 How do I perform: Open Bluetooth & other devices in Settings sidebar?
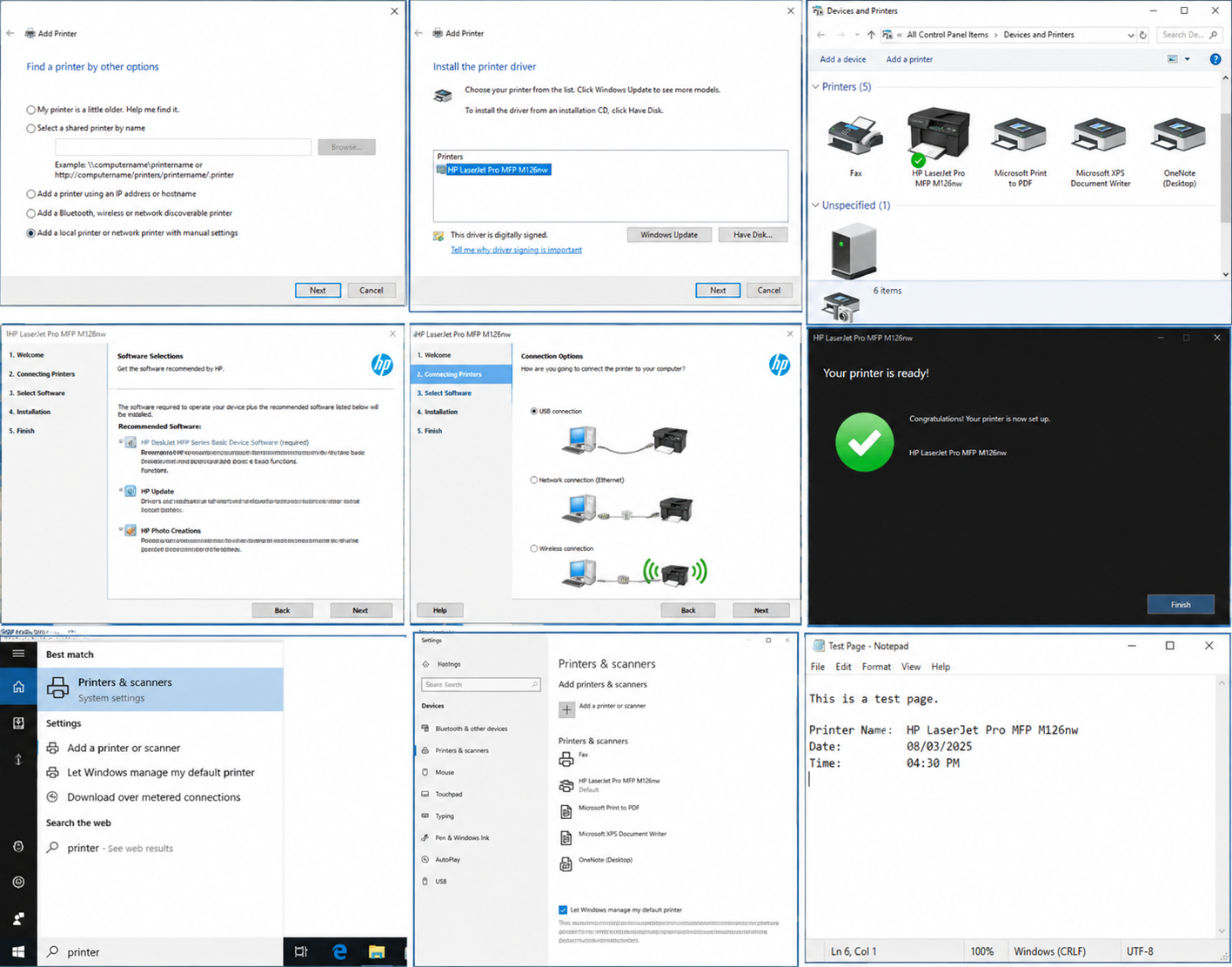pos(471,729)
